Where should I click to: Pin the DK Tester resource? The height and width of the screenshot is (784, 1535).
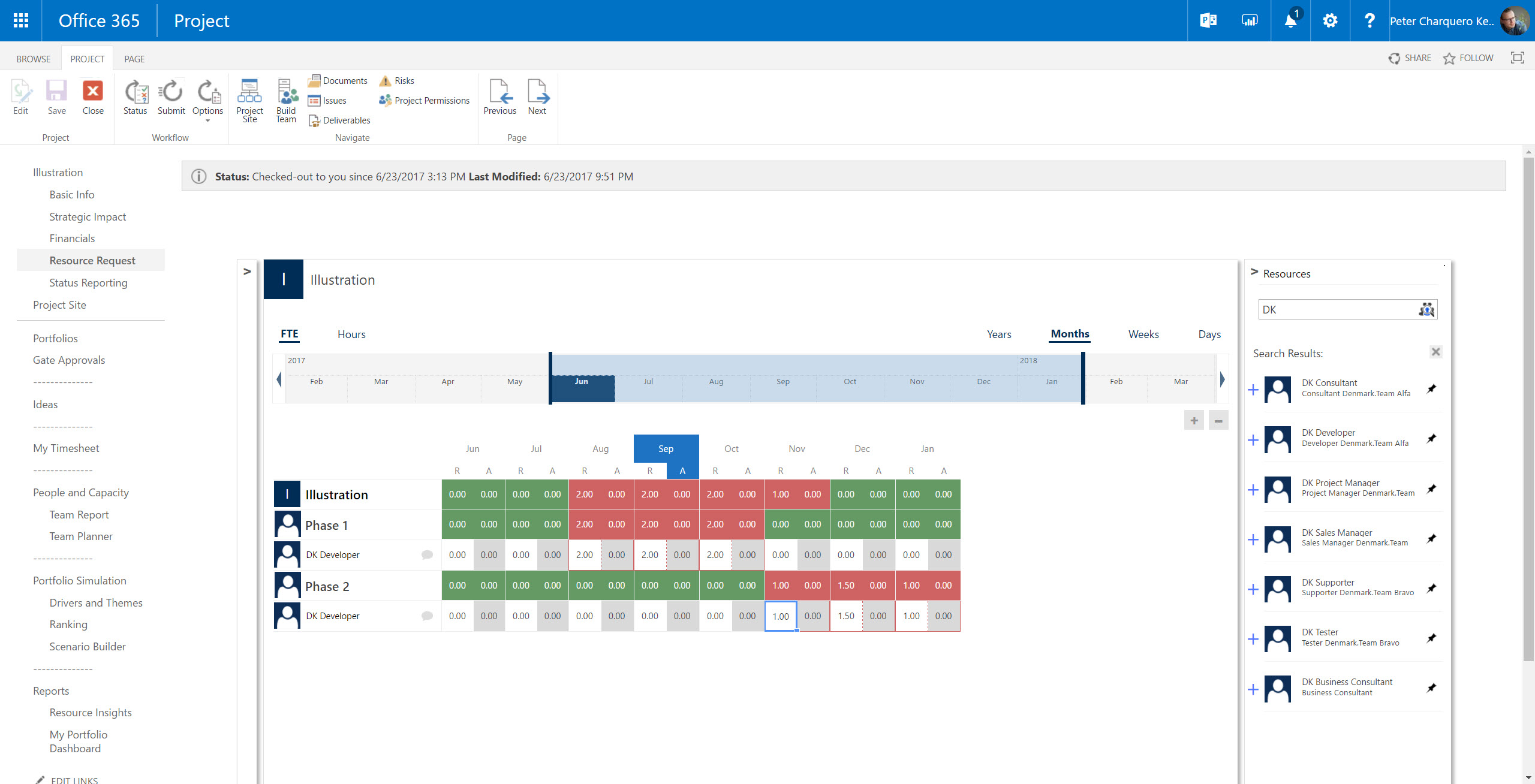[1431, 638]
